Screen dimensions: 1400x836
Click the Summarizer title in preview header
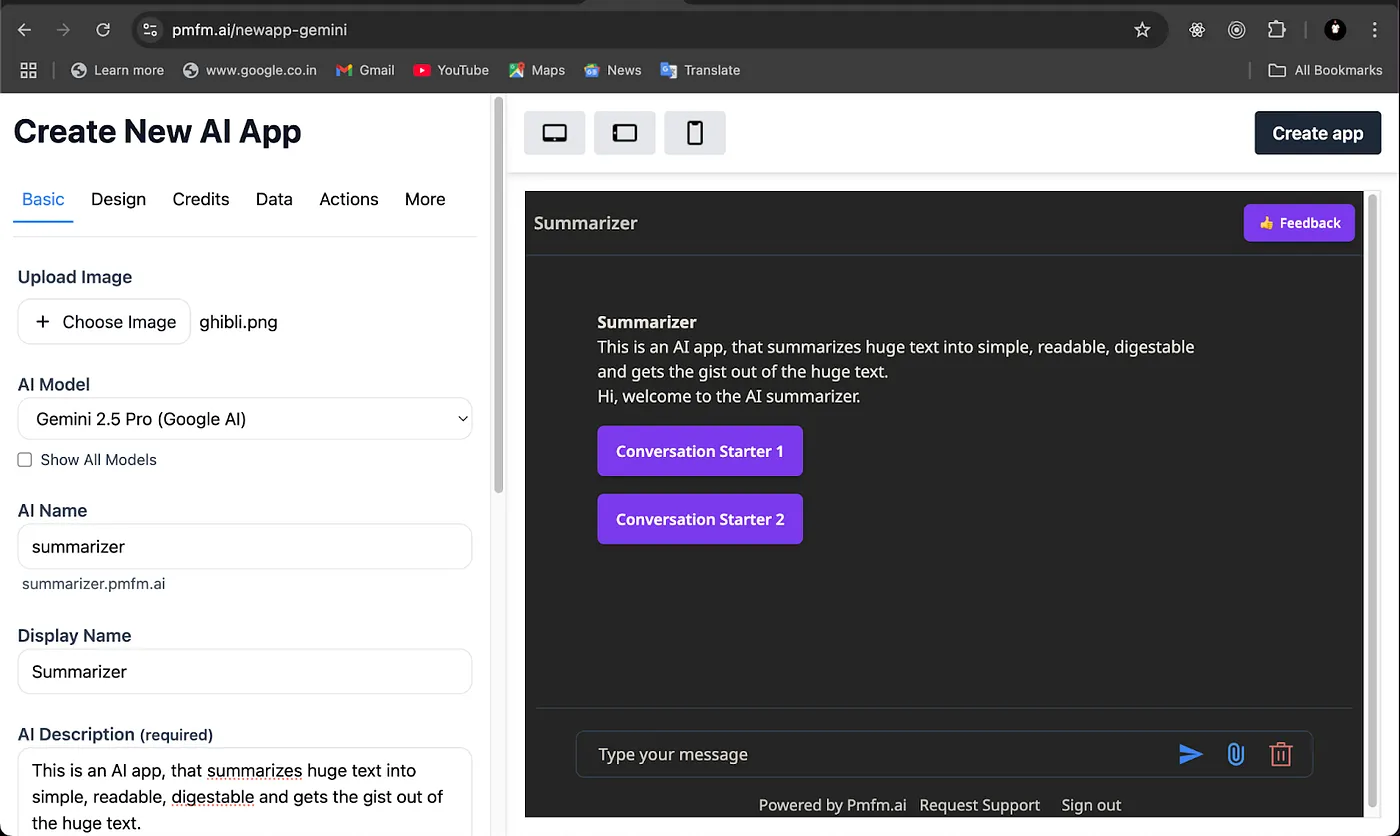pos(585,223)
